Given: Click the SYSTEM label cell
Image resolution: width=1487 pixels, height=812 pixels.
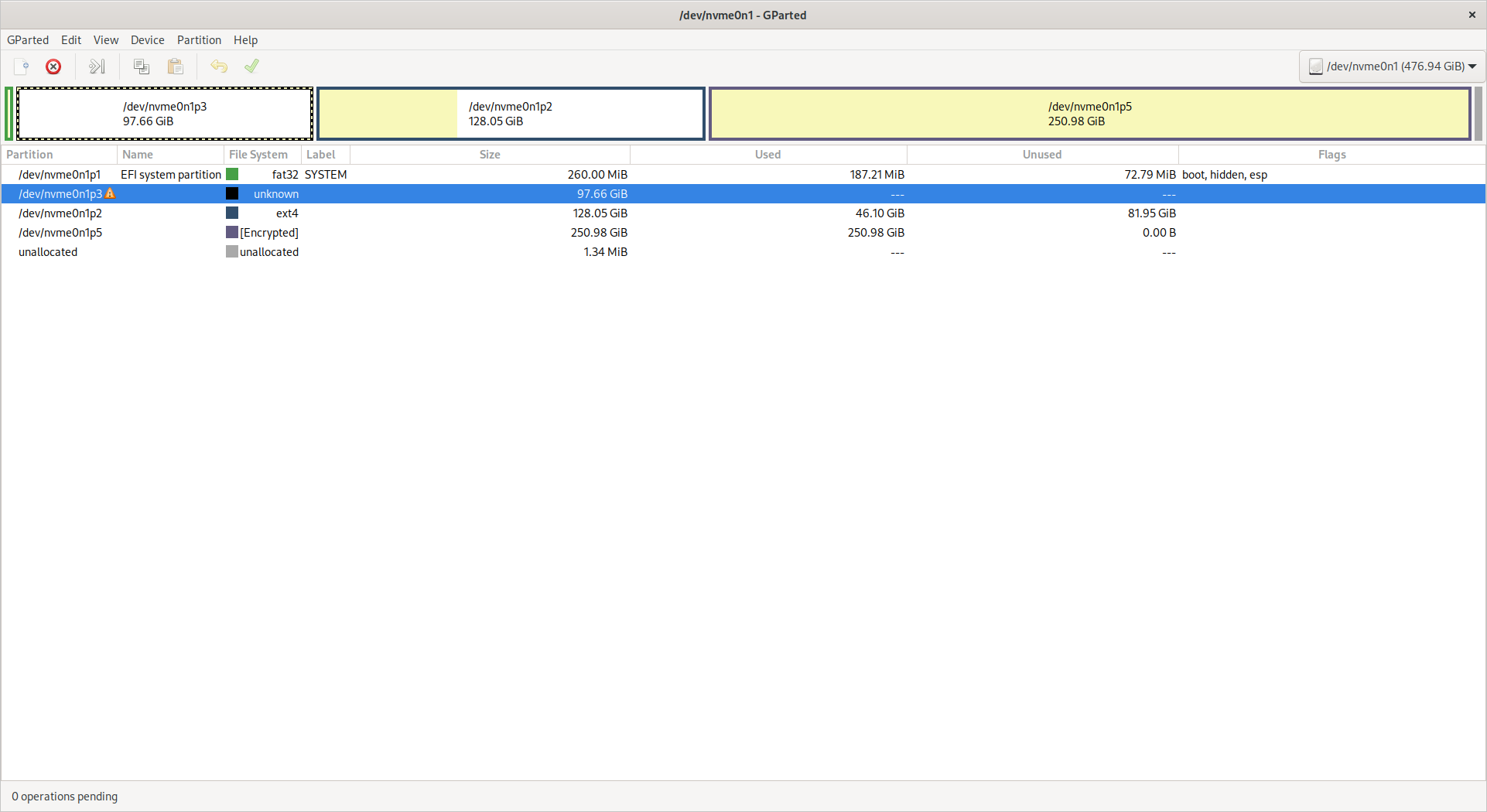Looking at the screenshot, I should 326,175.
